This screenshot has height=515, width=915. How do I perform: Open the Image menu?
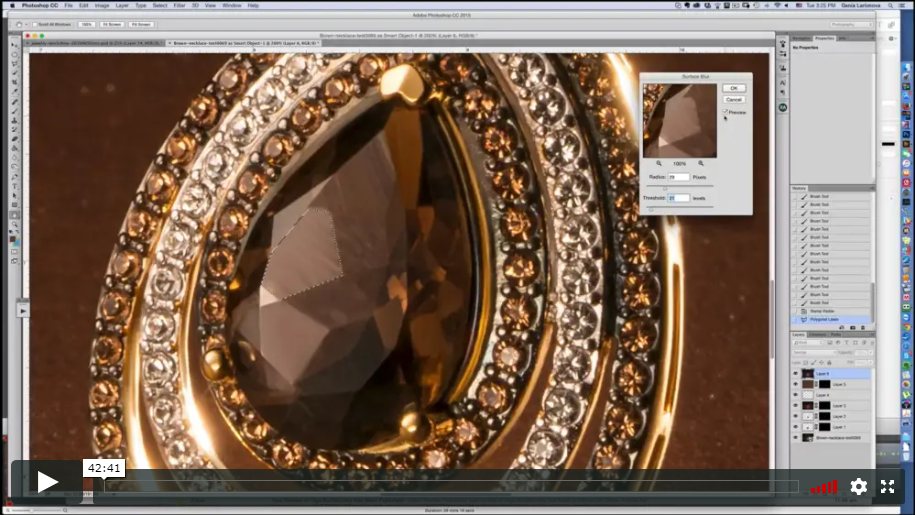click(x=102, y=5)
